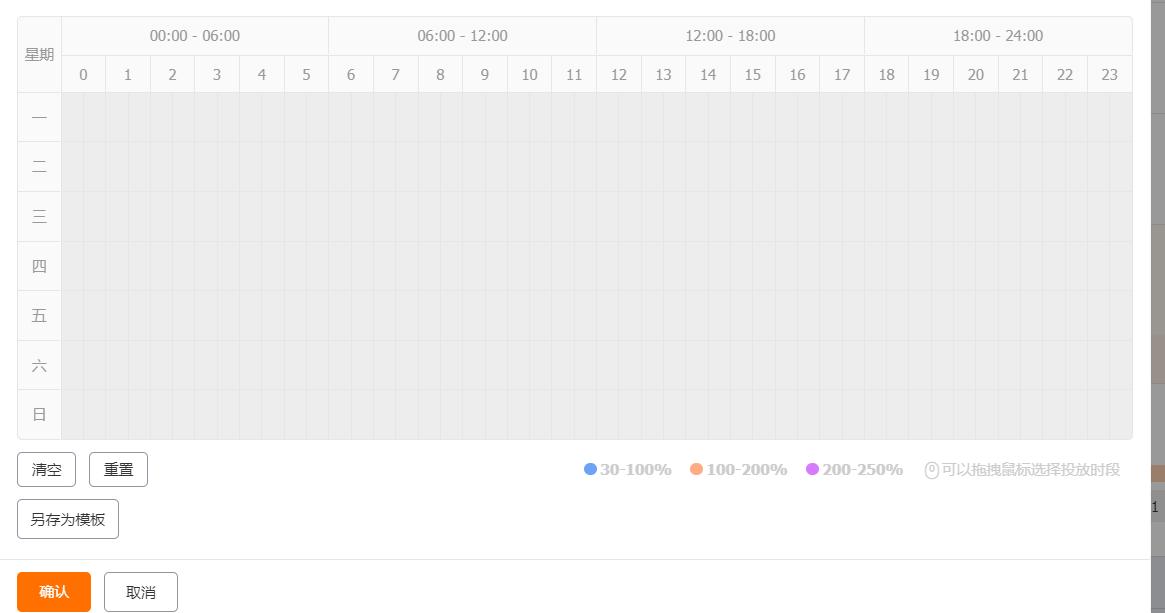Screen dimensions: 1165x613
Task: Click the hour 17 column header
Action: click(842, 74)
